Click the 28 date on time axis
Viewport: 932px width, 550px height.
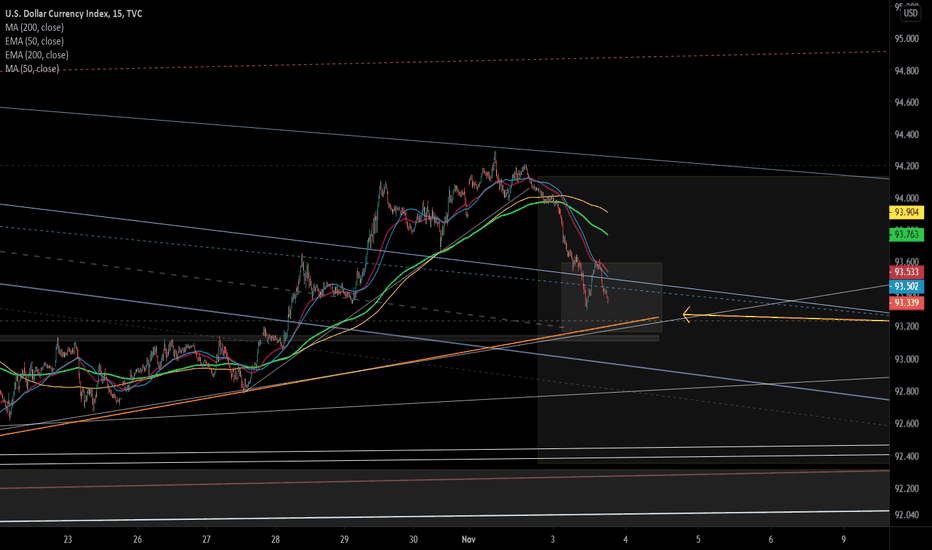(x=275, y=539)
